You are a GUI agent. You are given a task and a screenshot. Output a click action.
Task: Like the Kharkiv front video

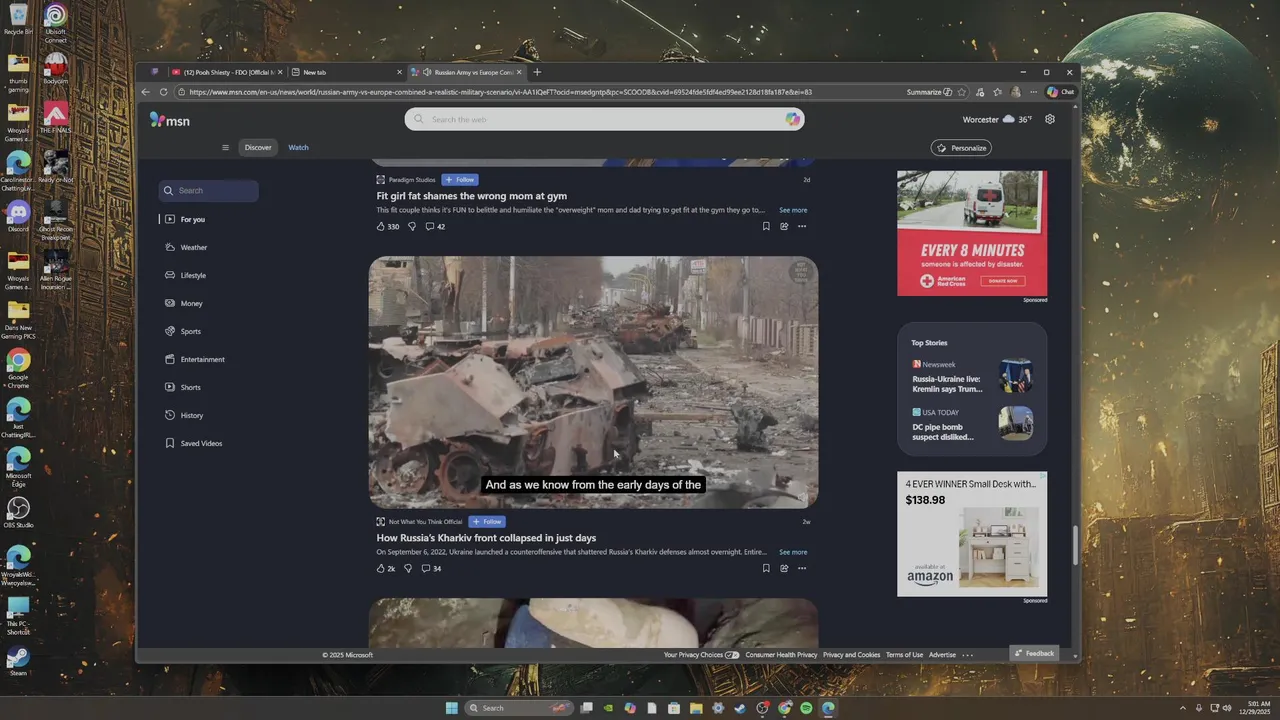[385, 568]
